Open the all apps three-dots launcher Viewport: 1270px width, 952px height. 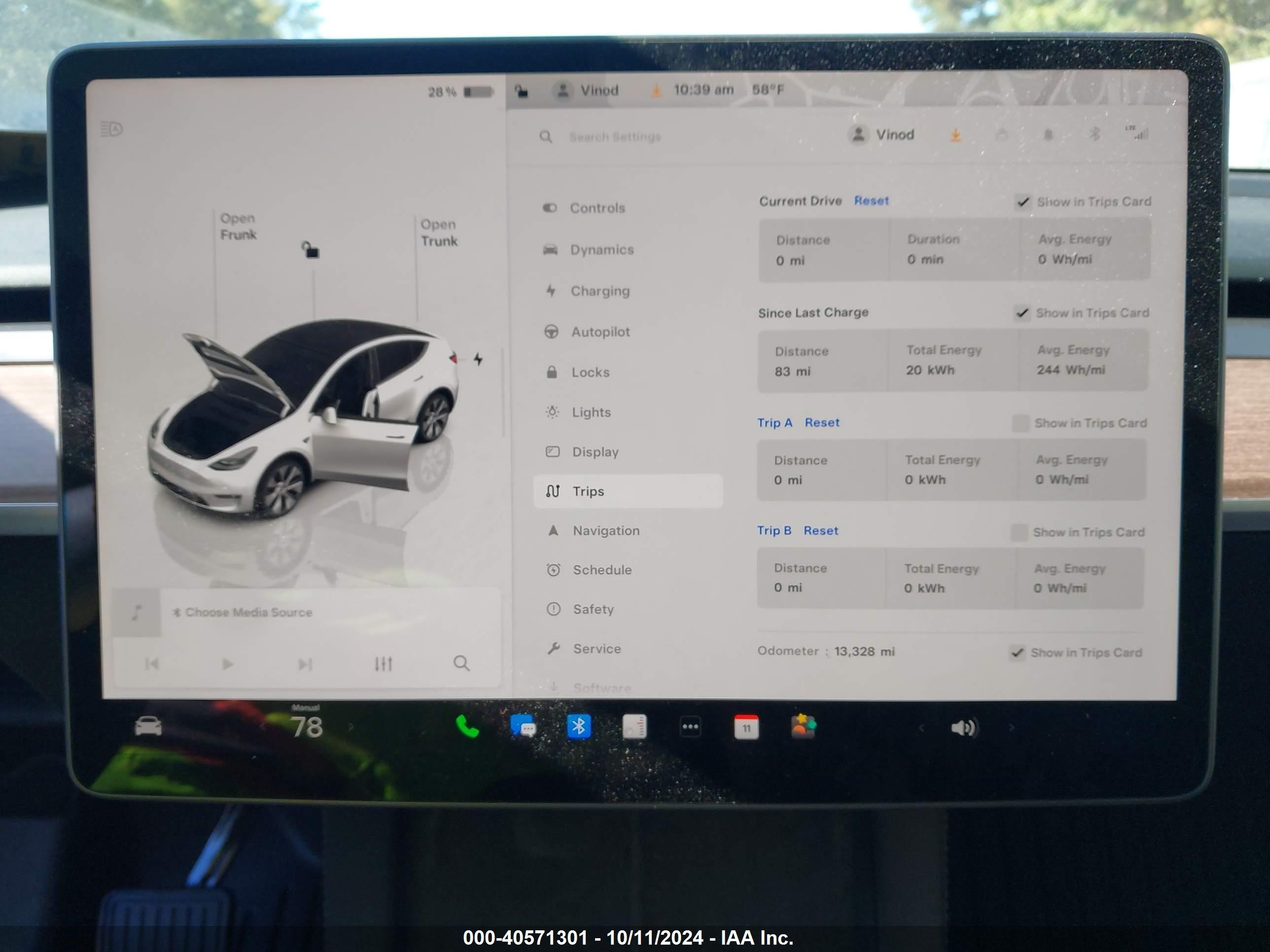point(690,727)
